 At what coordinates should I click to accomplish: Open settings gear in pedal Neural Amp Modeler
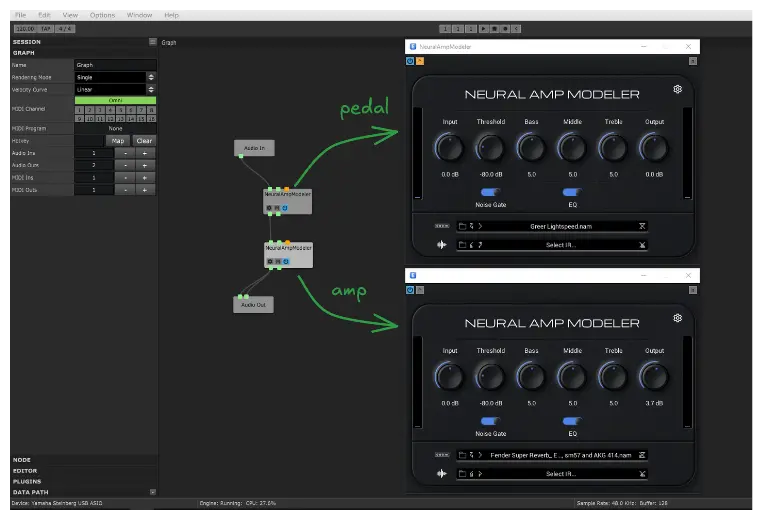(678, 89)
